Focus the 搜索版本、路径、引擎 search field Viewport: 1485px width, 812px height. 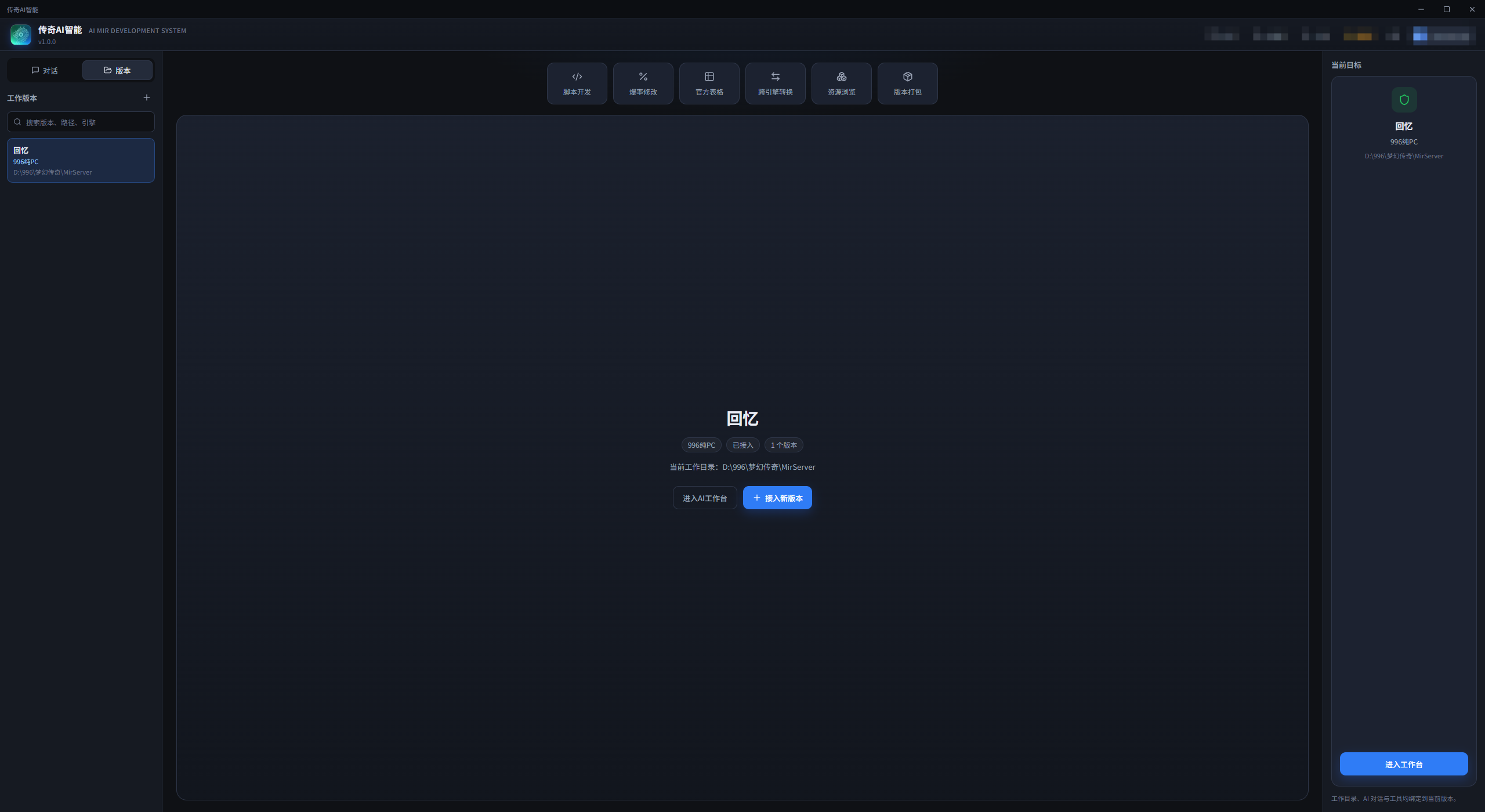click(x=81, y=122)
